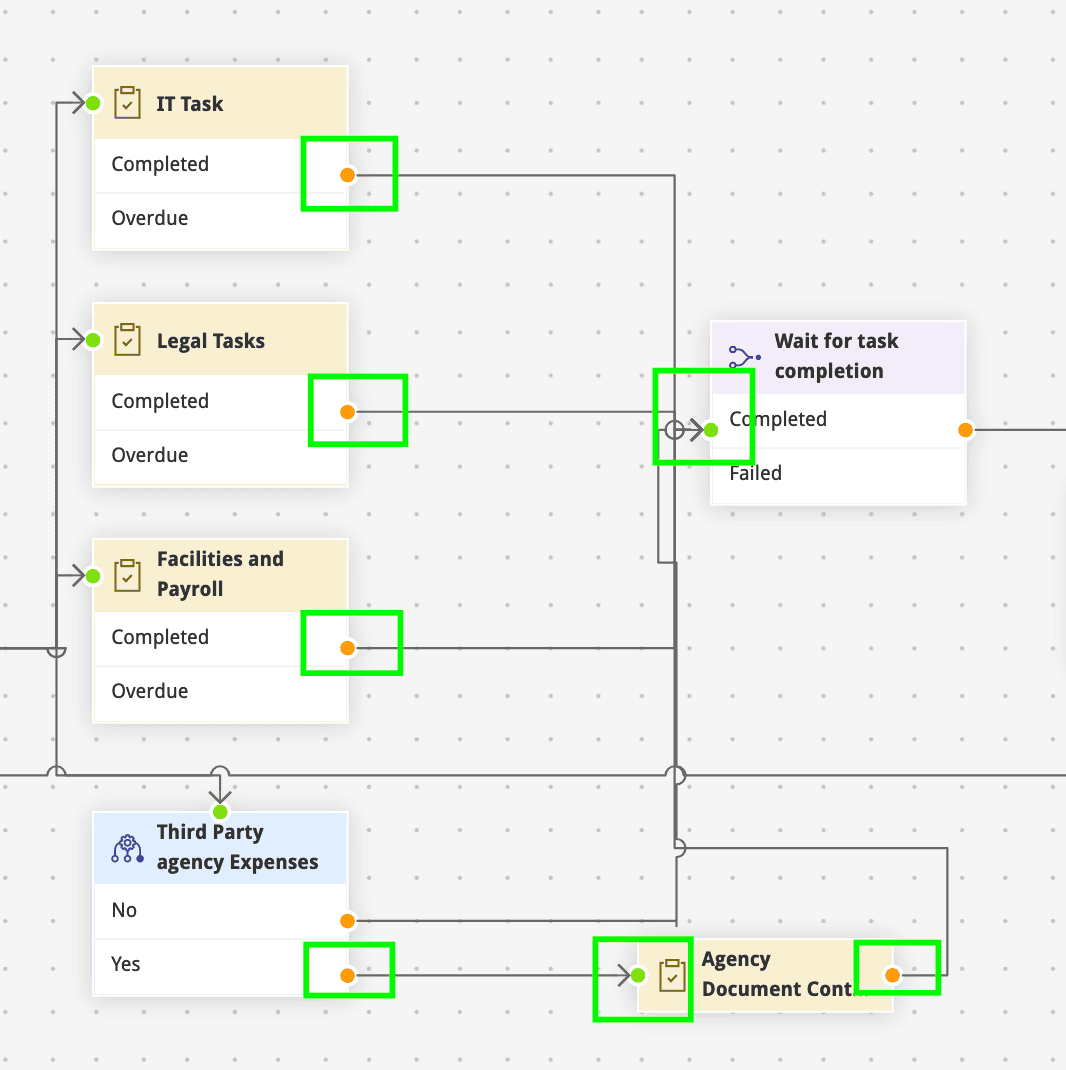Click the Legal Tasks Completed orange output port

point(347,412)
